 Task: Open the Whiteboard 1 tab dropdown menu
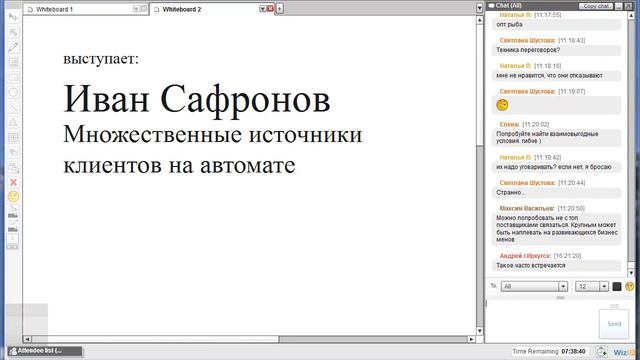point(136,9)
